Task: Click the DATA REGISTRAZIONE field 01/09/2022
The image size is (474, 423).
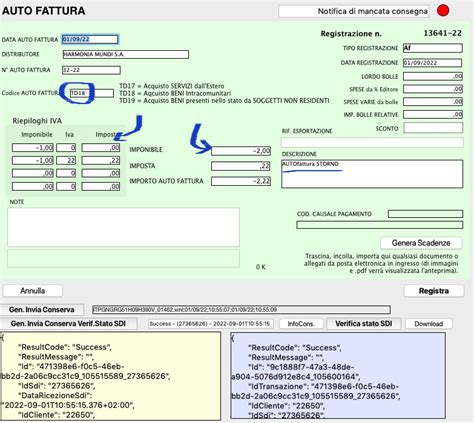Action: (432, 63)
